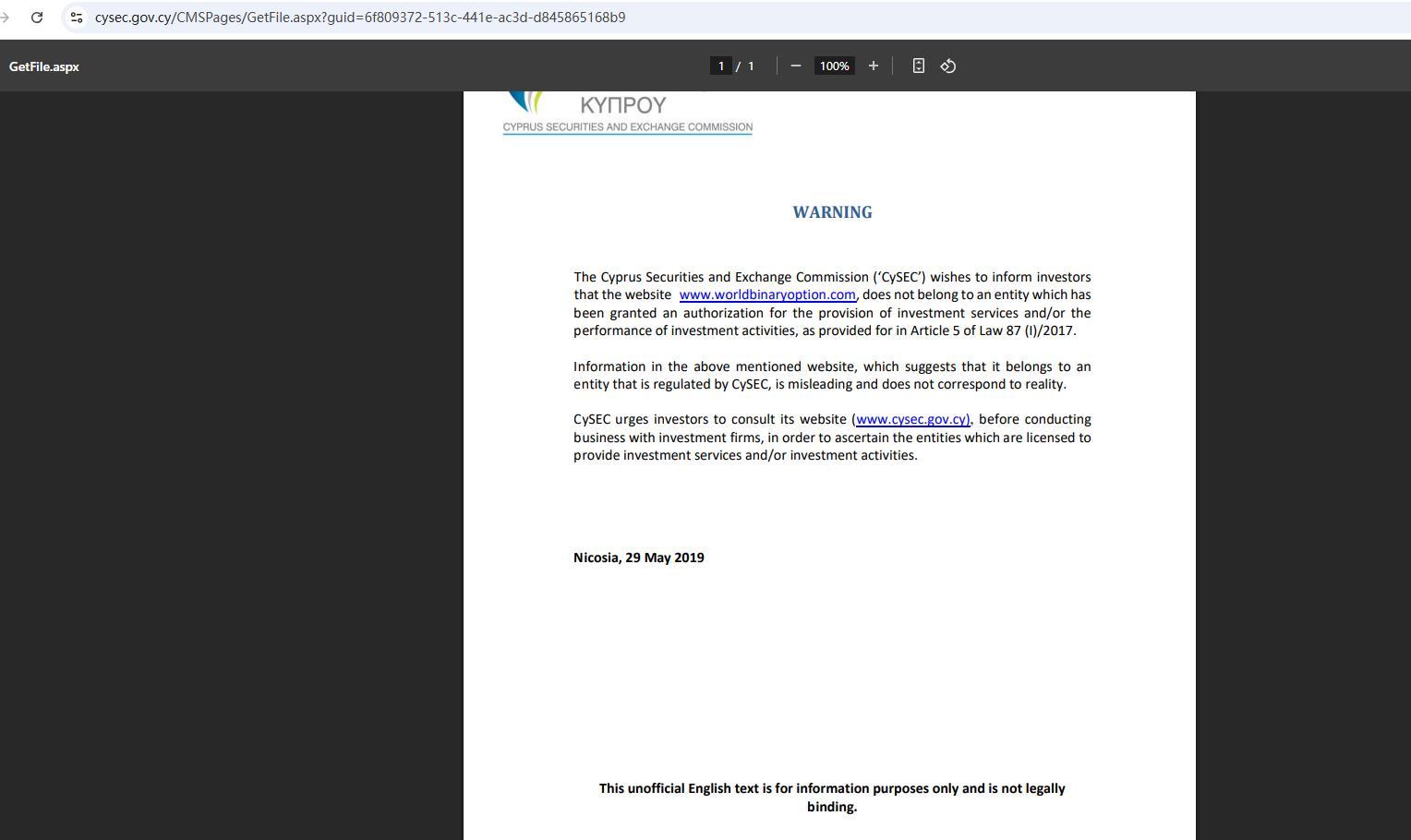Select the 100% zoom level field
The image size is (1411, 840).
pos(834,66)
